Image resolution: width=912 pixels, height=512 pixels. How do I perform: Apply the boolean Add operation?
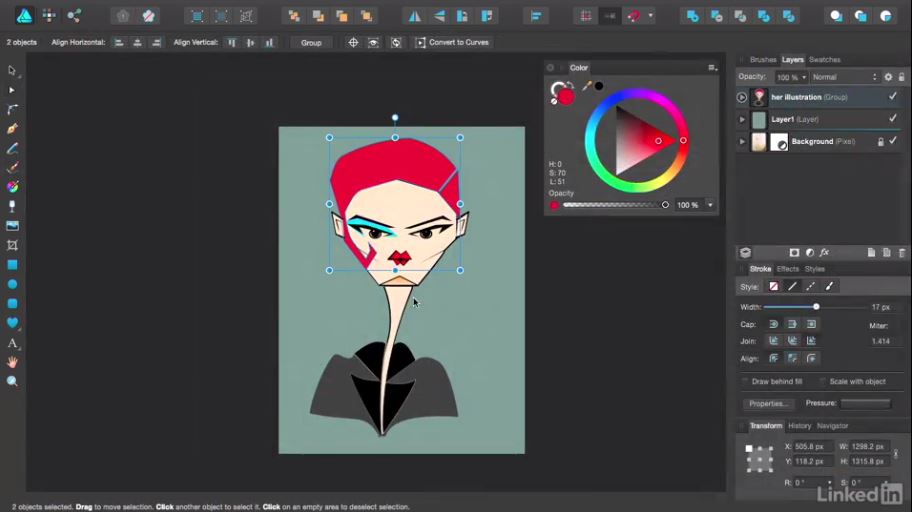(692, 16)
